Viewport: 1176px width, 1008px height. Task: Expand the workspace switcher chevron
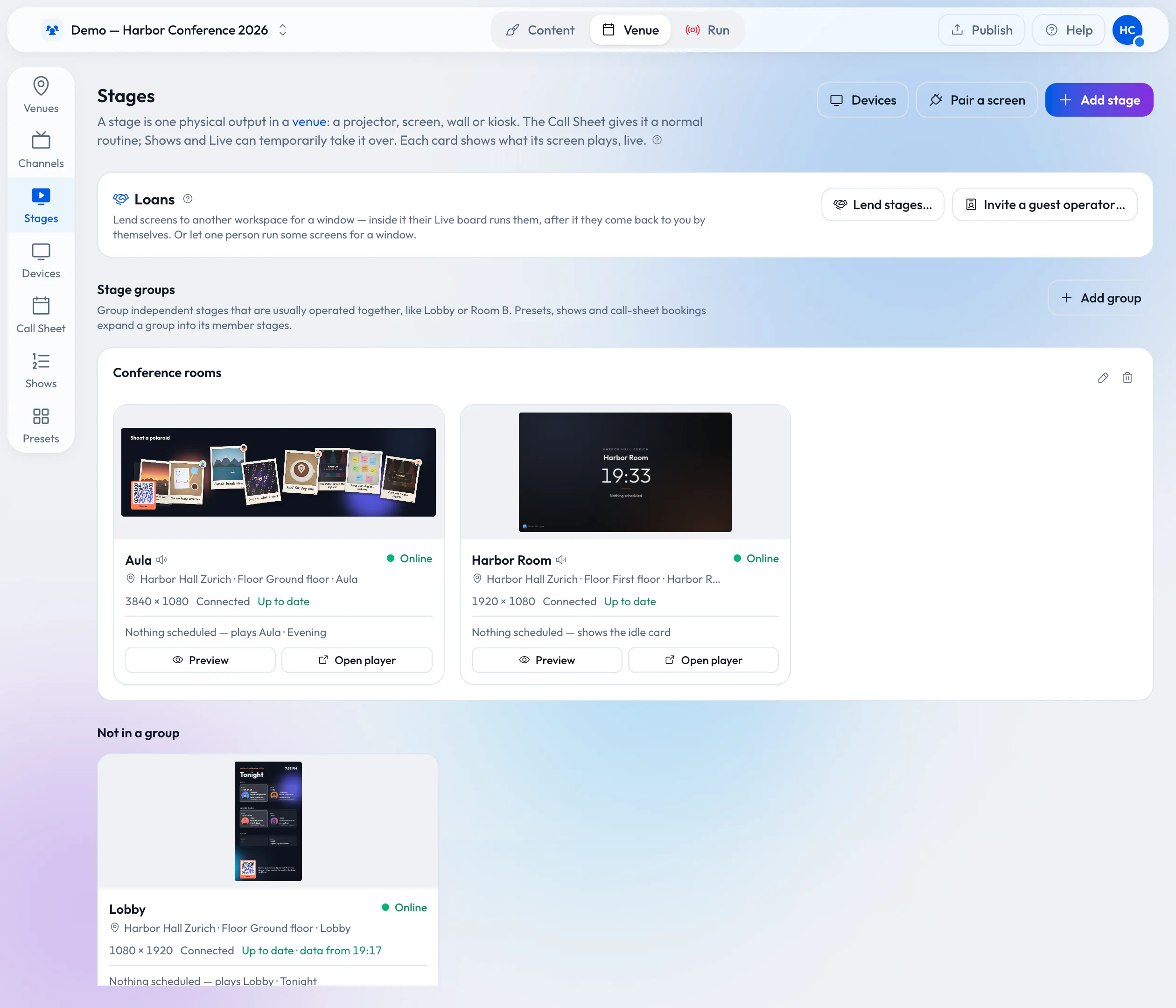tap(283, 30)
